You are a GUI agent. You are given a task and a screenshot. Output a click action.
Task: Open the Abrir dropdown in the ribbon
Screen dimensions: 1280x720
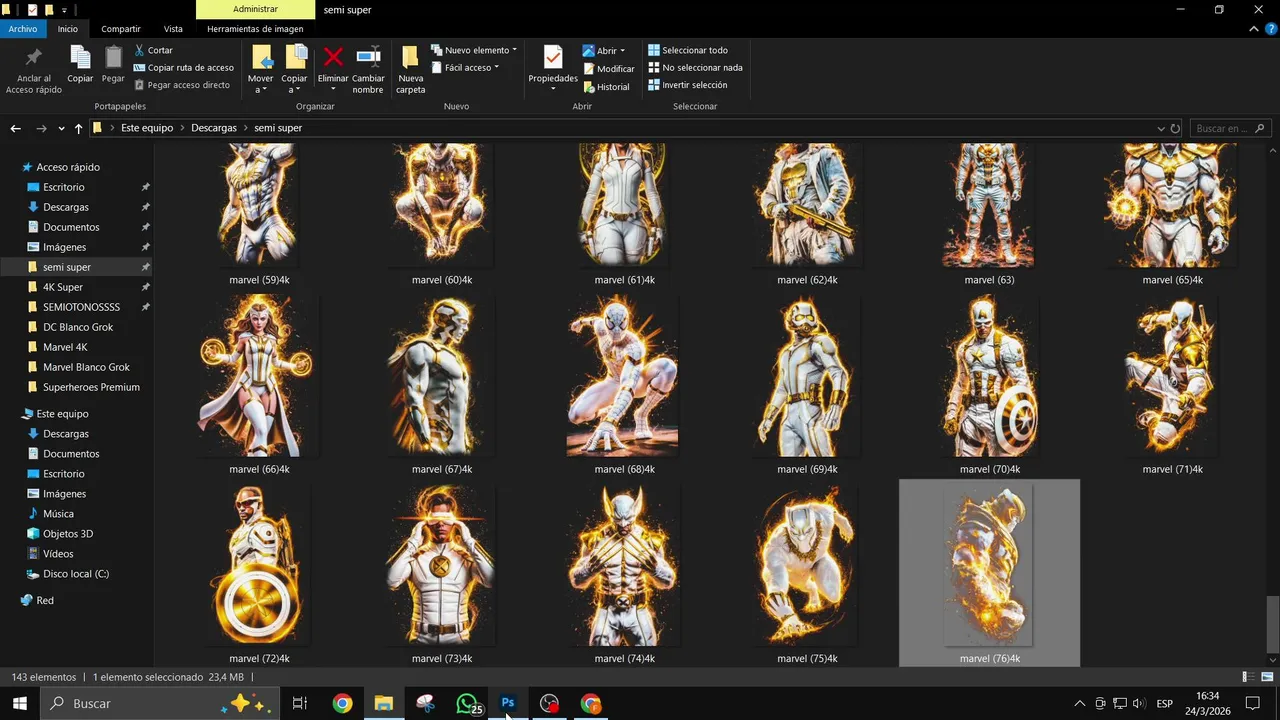coord(604,50)
